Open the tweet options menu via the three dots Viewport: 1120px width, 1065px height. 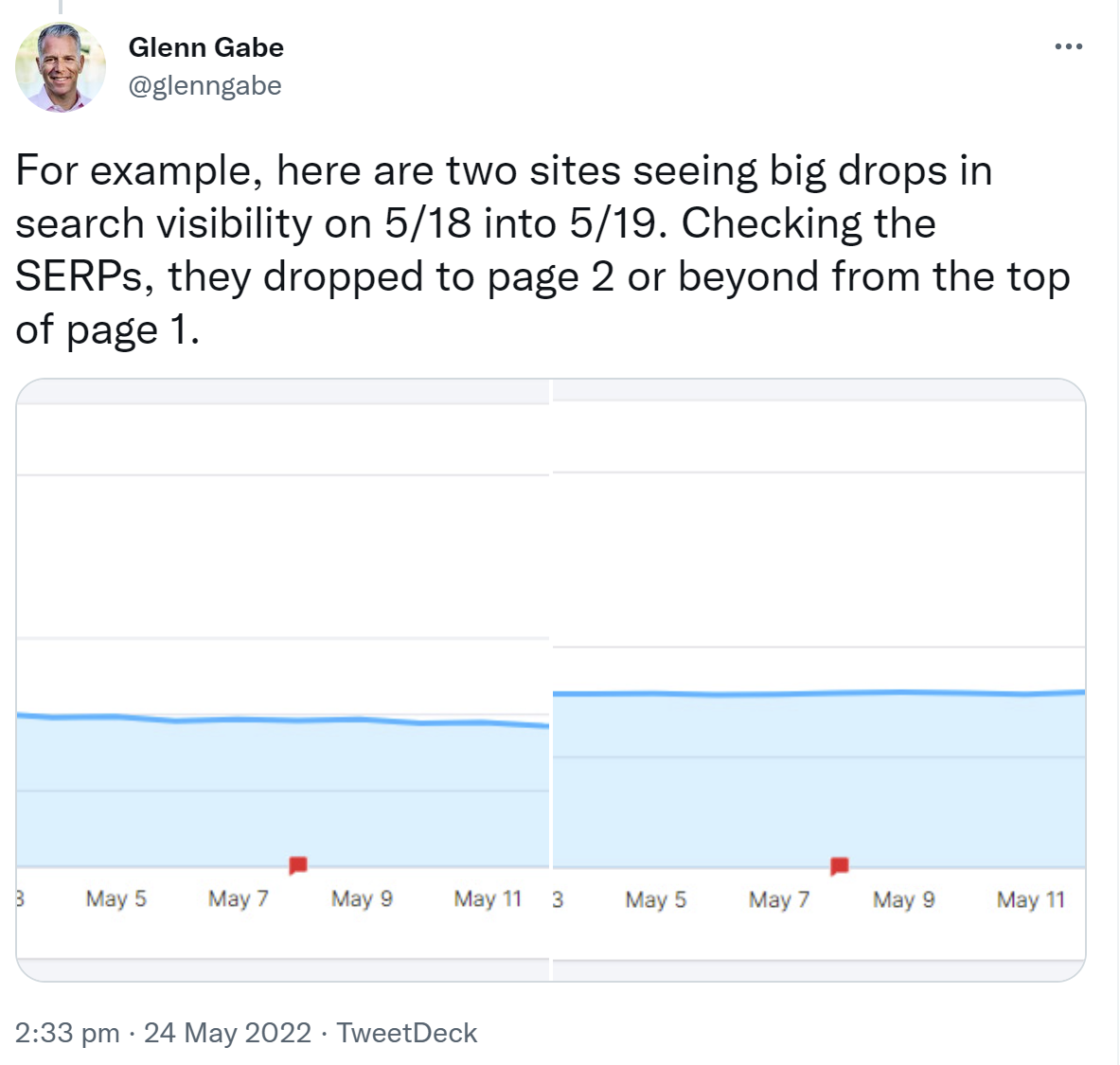(1068, 45)
